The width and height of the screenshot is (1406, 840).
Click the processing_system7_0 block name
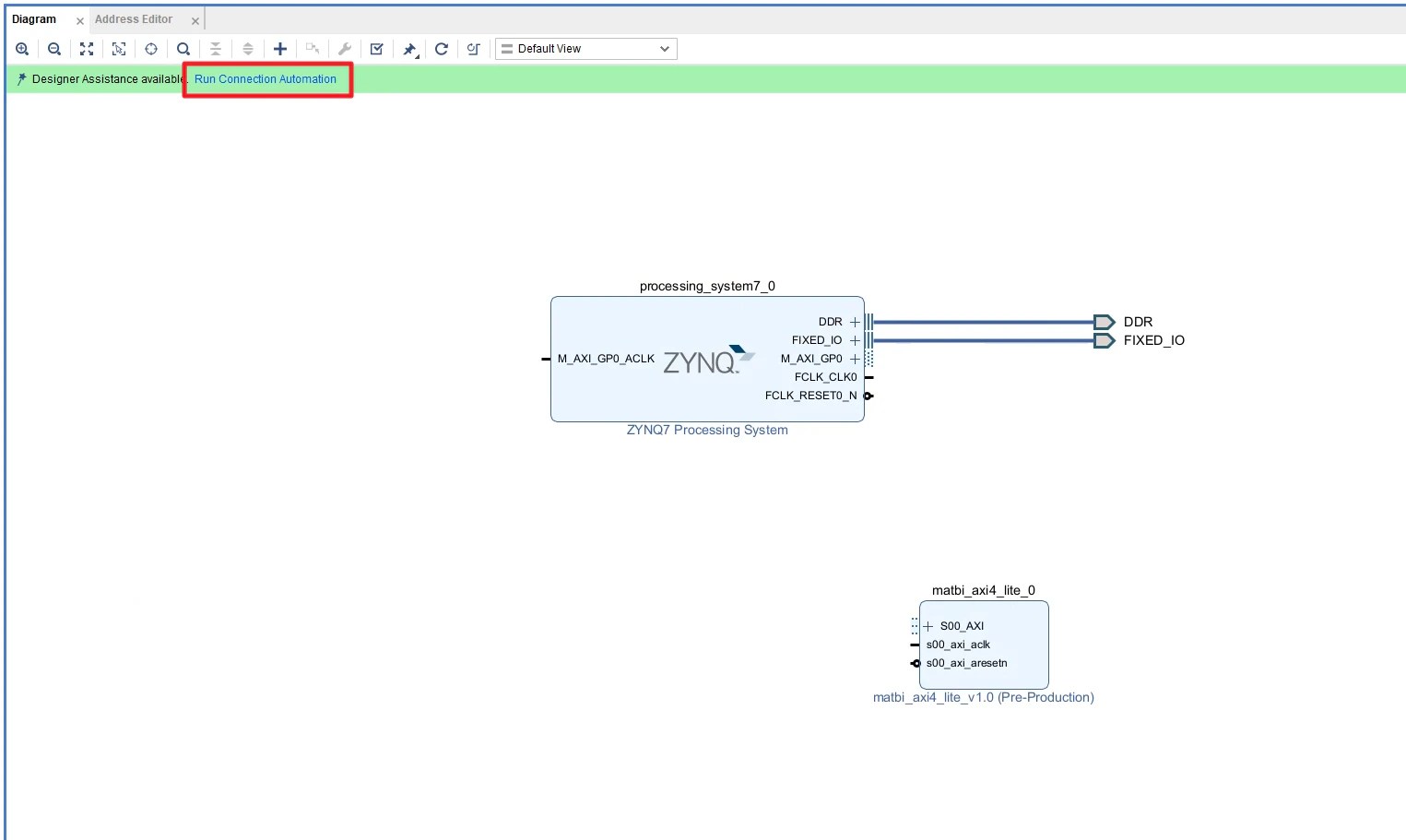coord(707,286)
